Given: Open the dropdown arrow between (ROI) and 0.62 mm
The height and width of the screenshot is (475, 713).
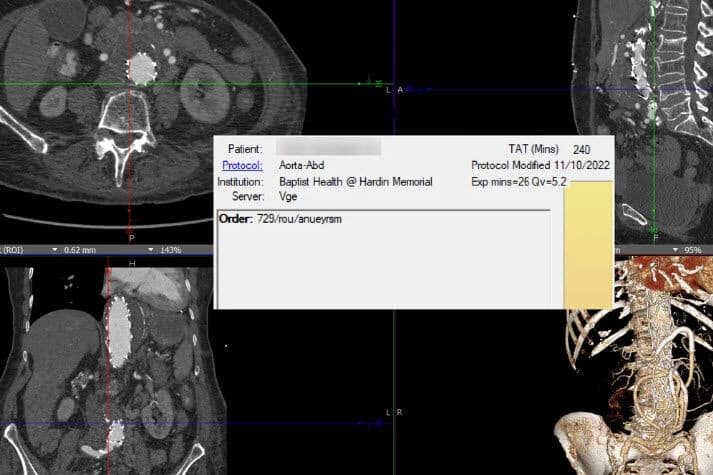Looking at the screenshot, I should point(55,250).
